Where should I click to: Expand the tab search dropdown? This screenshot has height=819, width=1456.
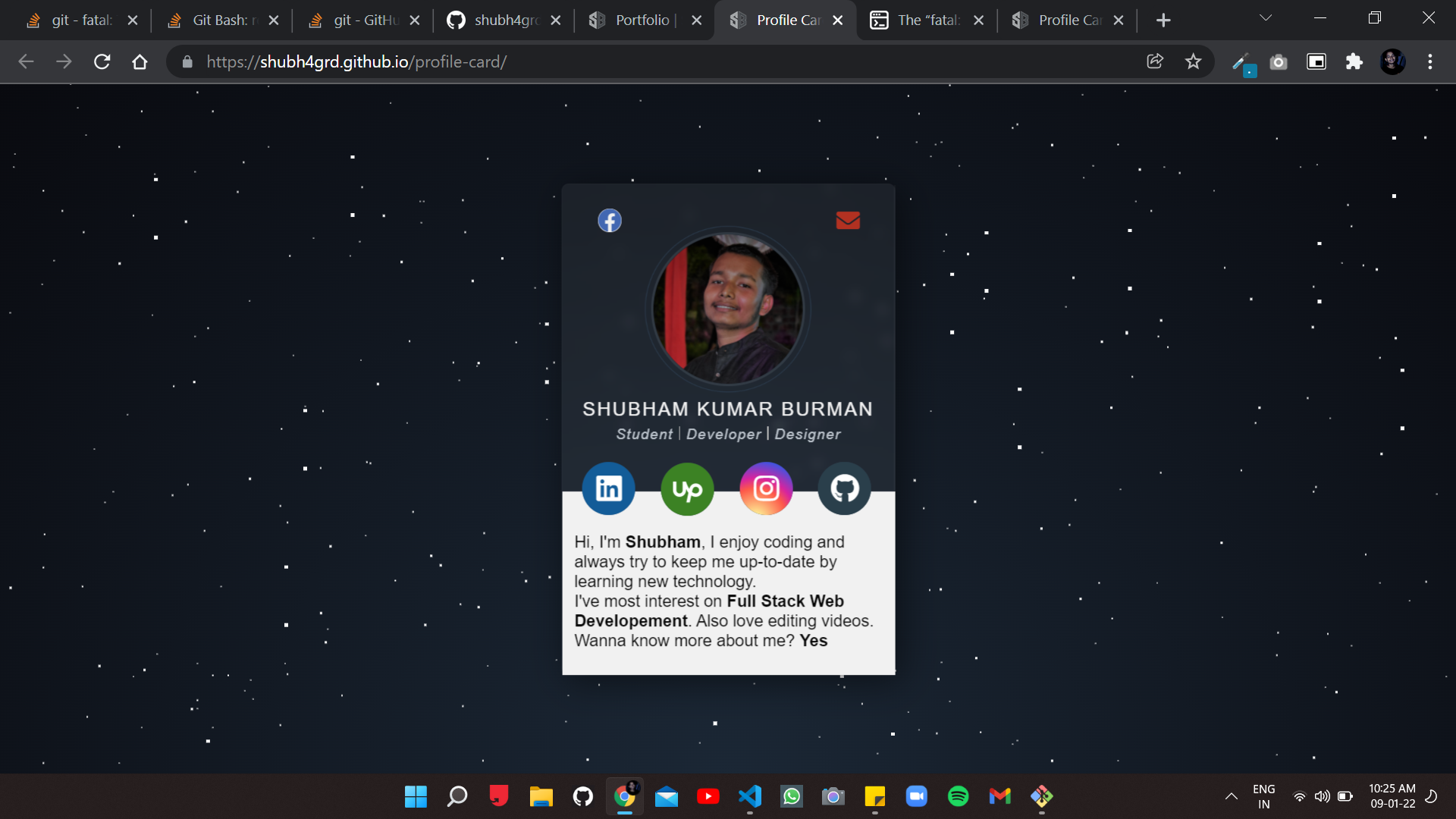coord(1266,17)
